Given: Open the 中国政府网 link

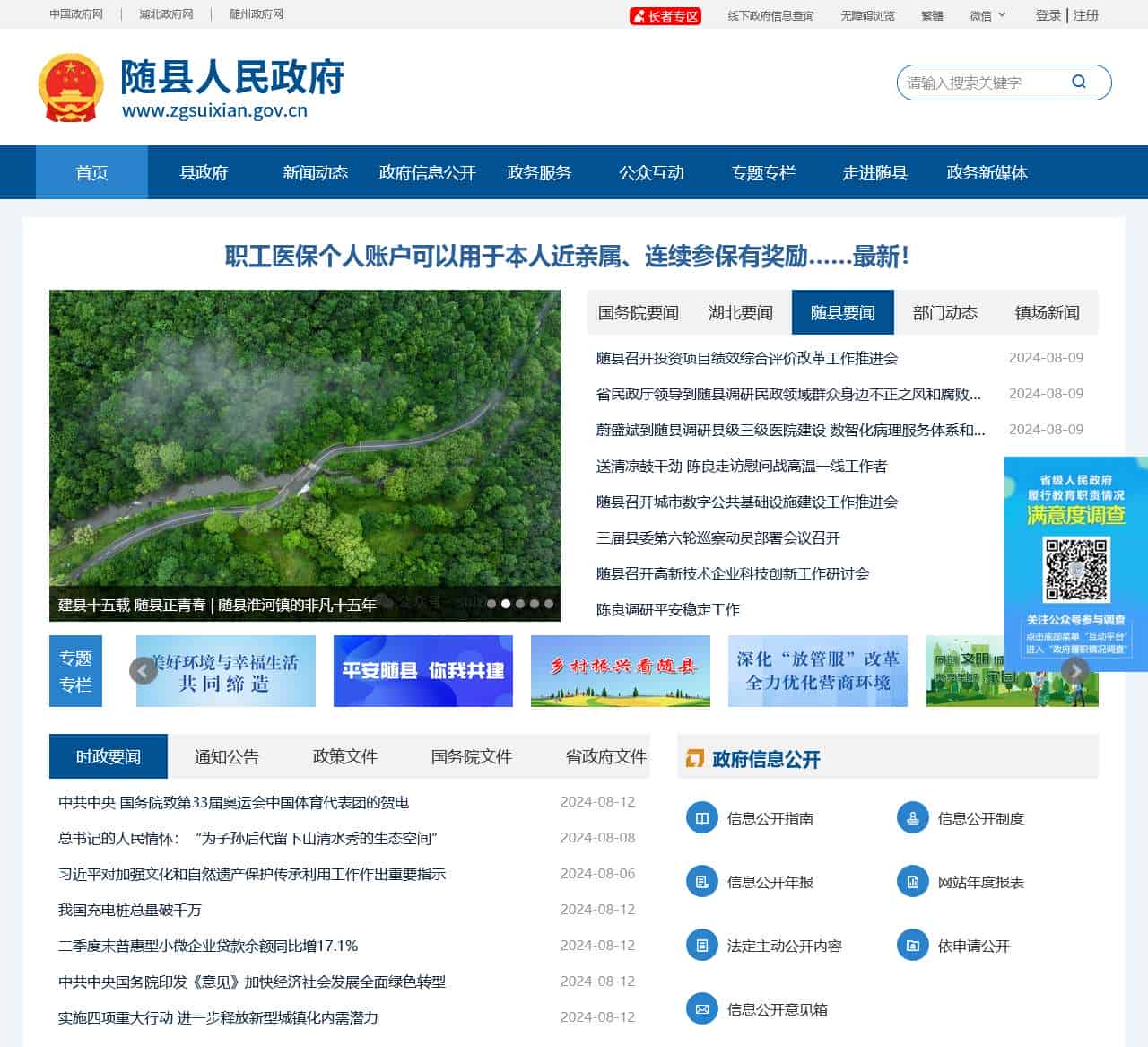Looking at the screenshot, I should tap(76, 14).
